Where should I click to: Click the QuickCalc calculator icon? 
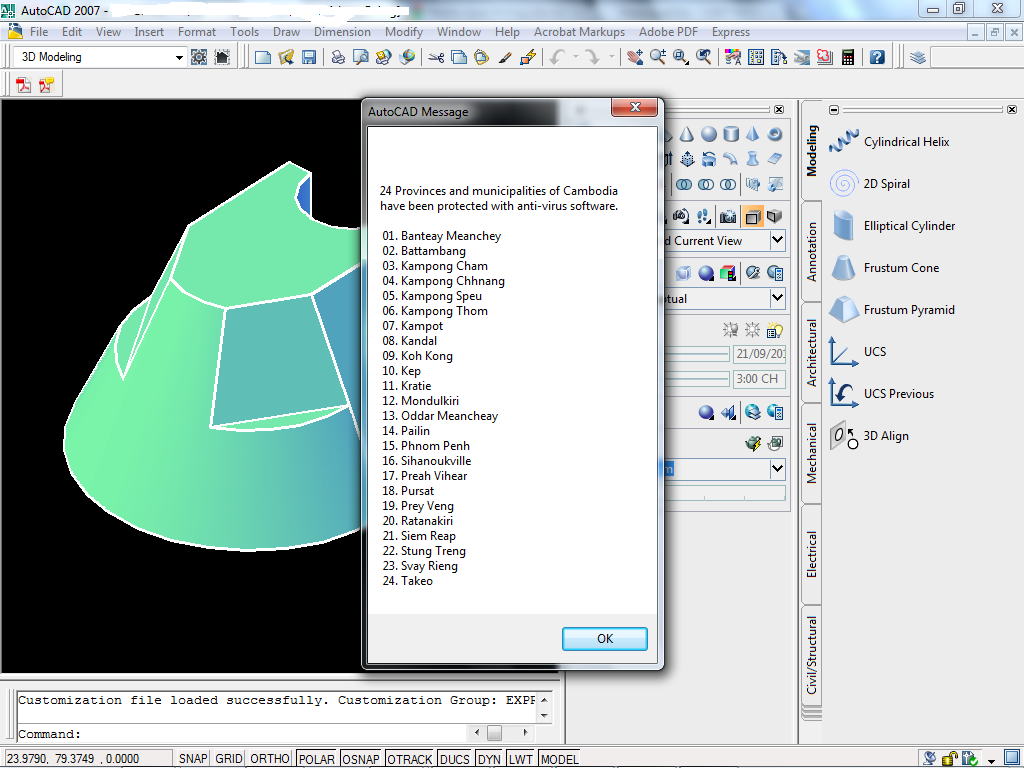(848, 57)
